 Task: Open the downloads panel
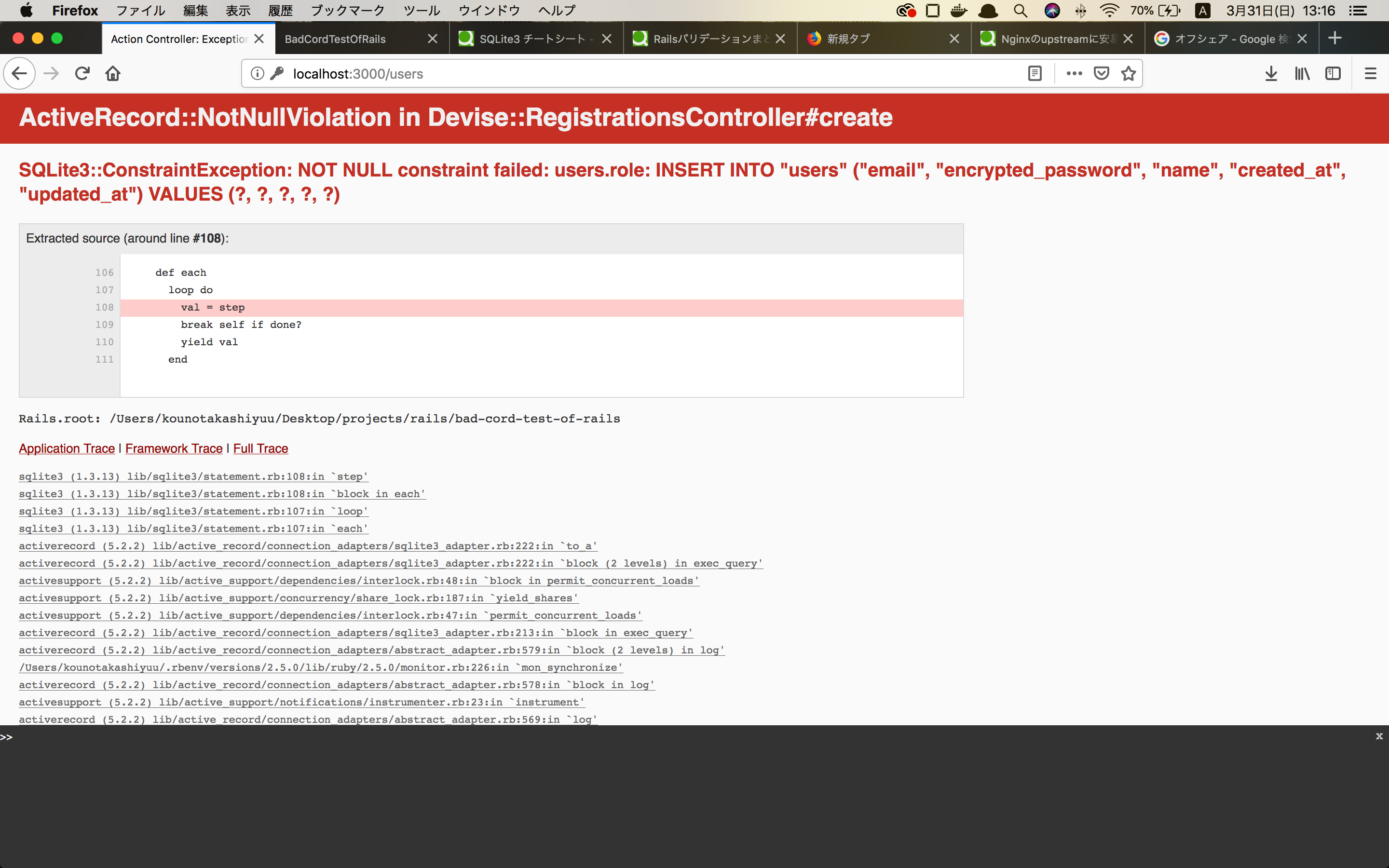pos(1271,73)
